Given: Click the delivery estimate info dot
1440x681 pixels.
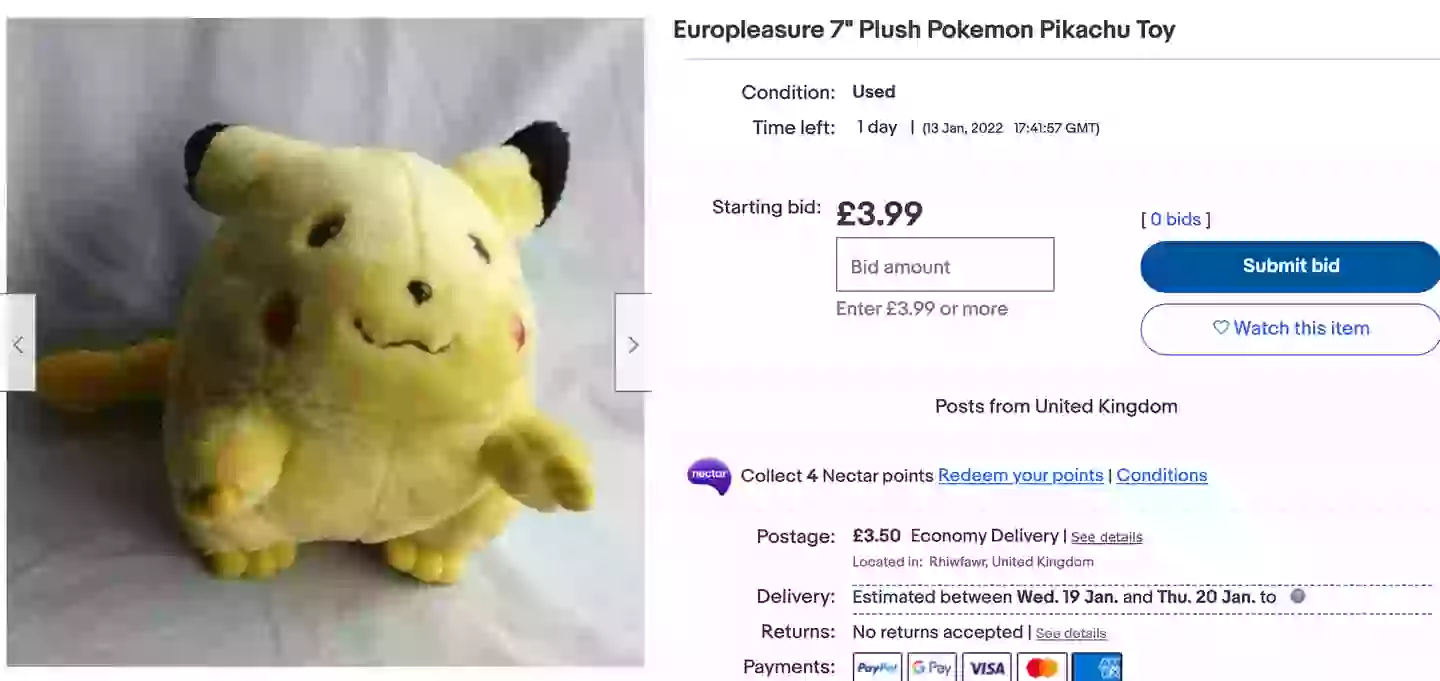Looking at the screenshot, I should (1298, 596).
